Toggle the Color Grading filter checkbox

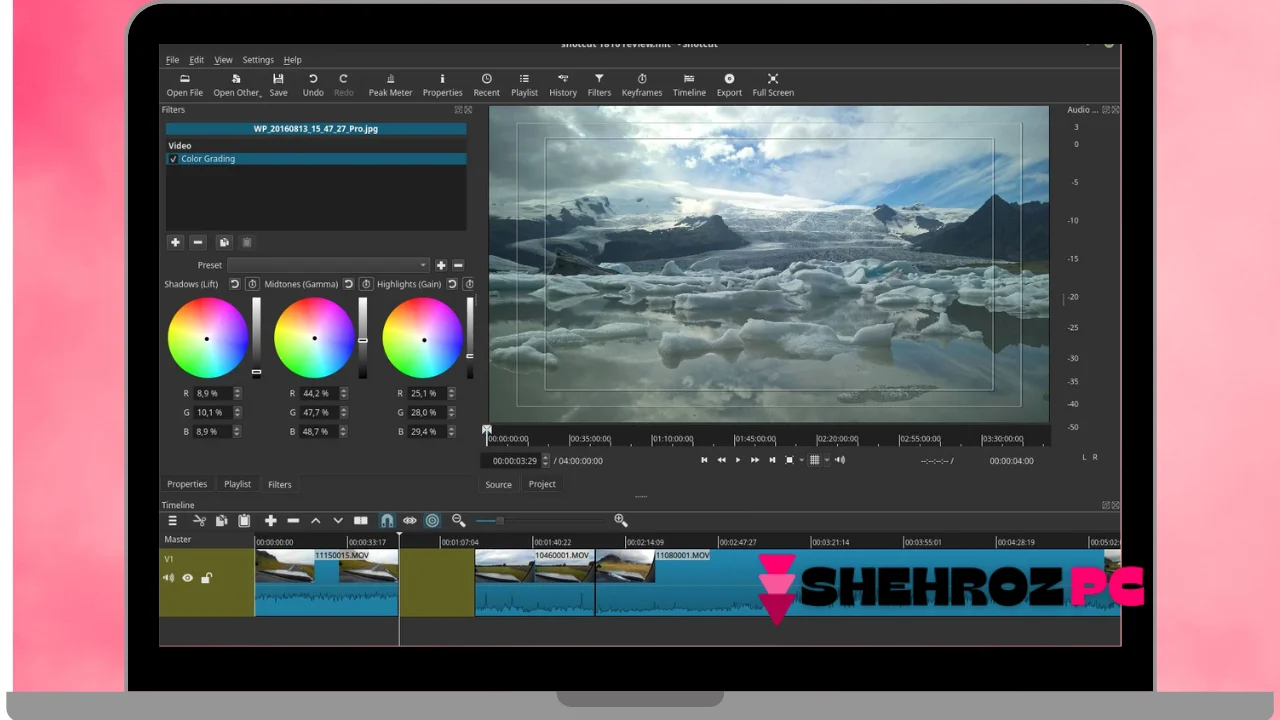(173, 159)
